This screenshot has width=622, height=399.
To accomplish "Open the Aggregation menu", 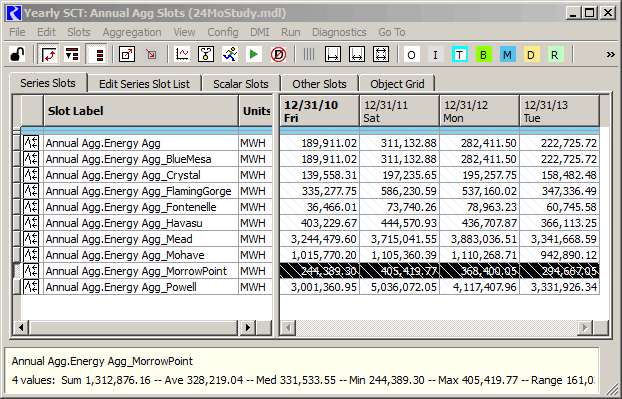I will [132, 32].
